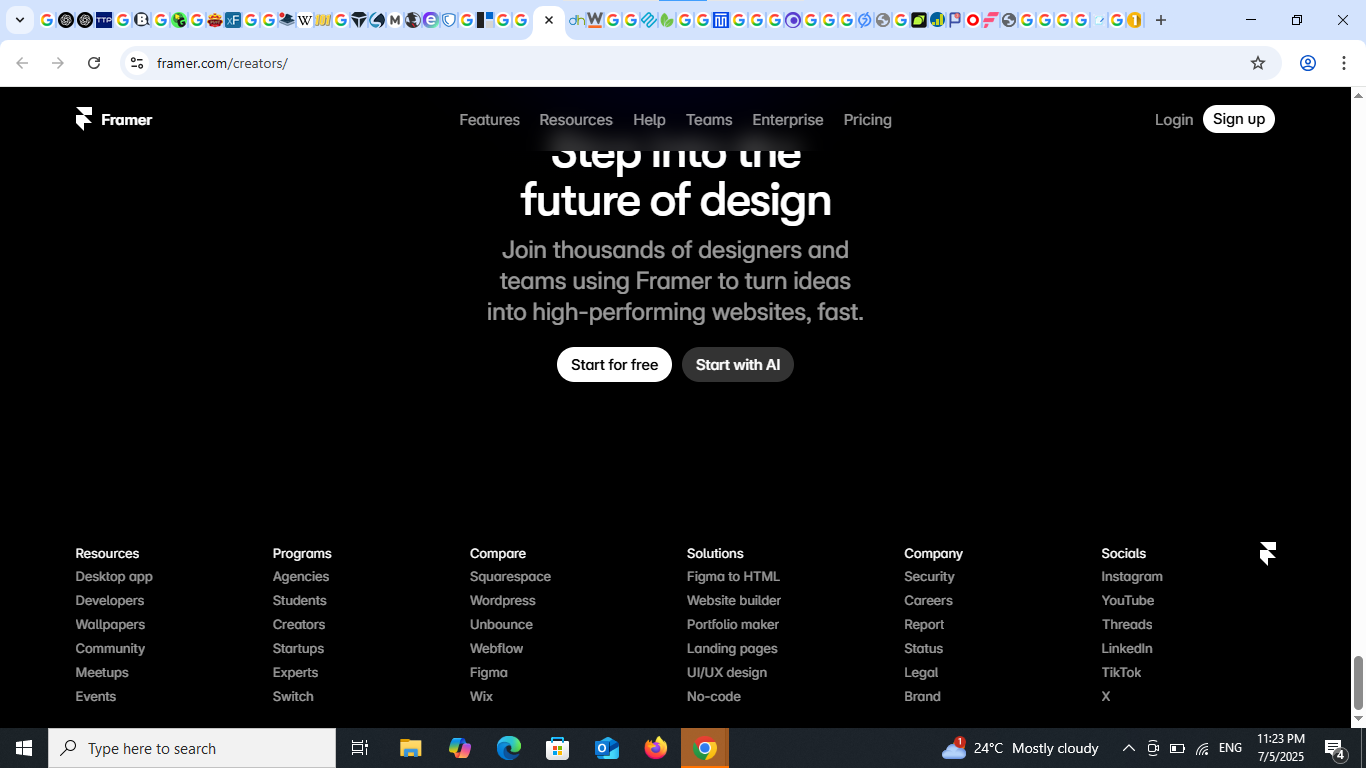This screenshot has height=768, width=1366.
Task: Open Task View on the taskbar
Action: (360, 748)
